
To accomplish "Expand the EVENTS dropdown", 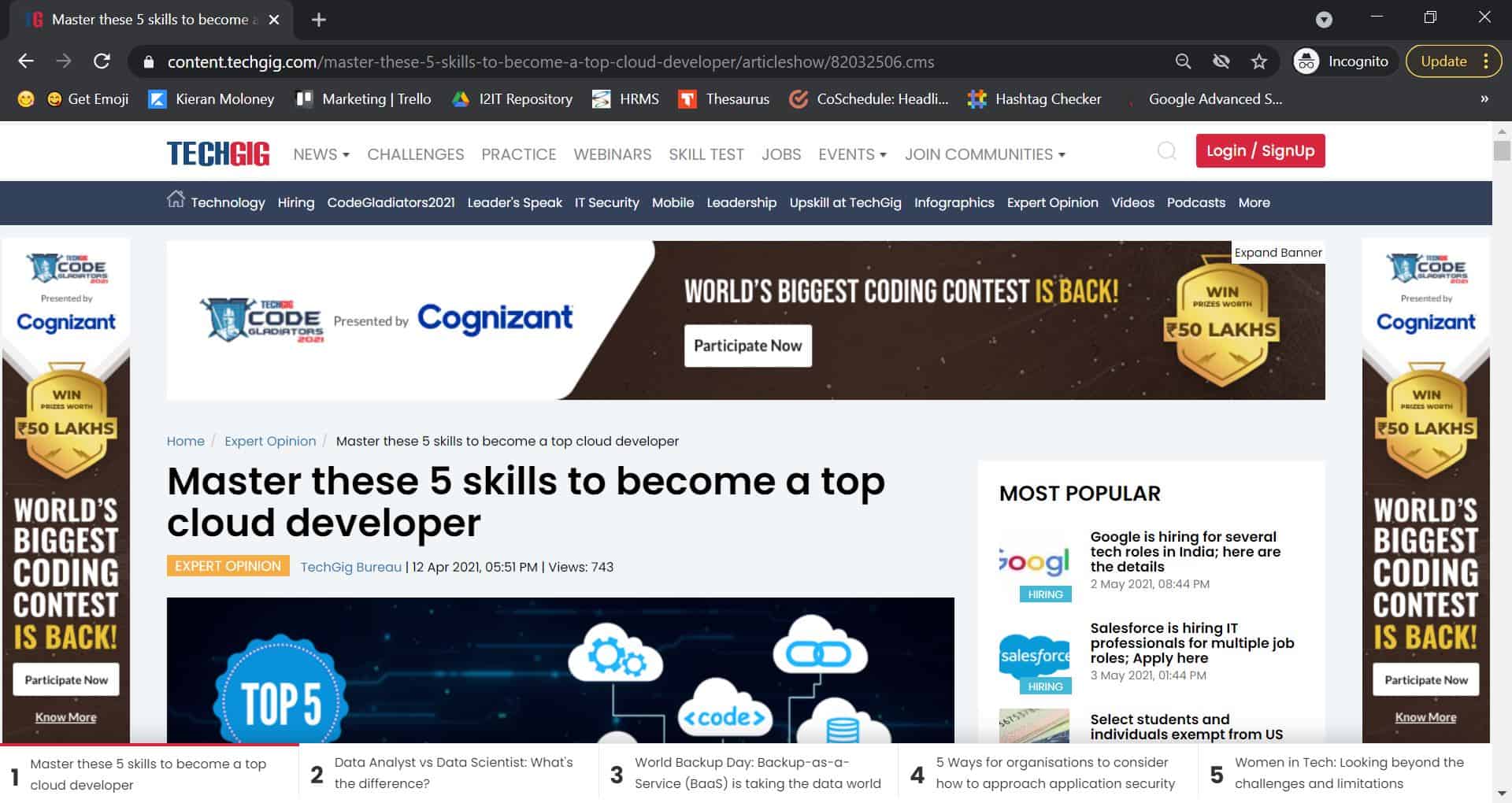I will (851, 154).
